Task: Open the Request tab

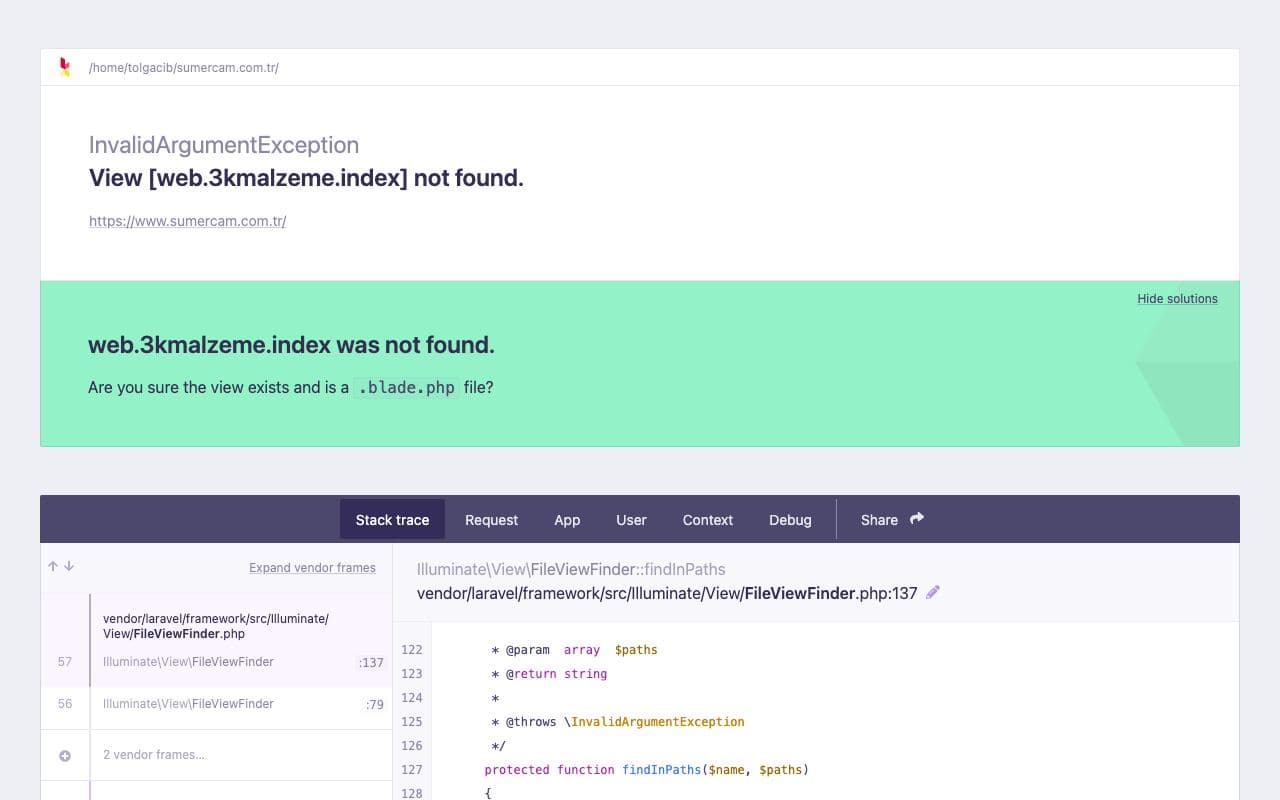Action: tap(491, 520)
